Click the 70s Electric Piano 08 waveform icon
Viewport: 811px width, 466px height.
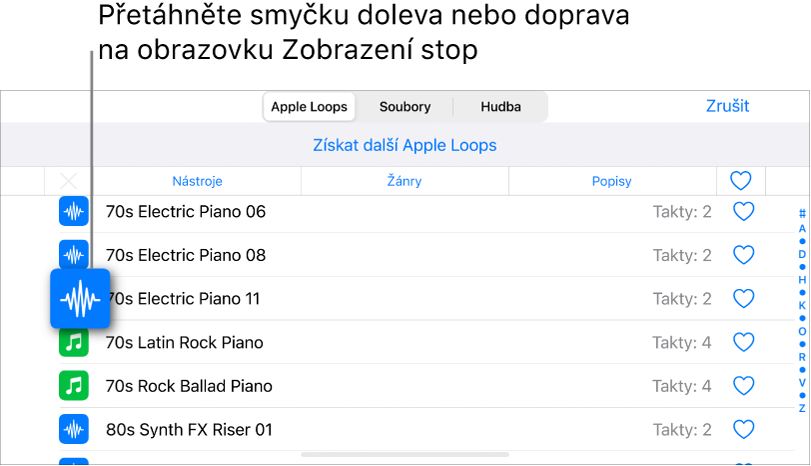coord(74,254)
